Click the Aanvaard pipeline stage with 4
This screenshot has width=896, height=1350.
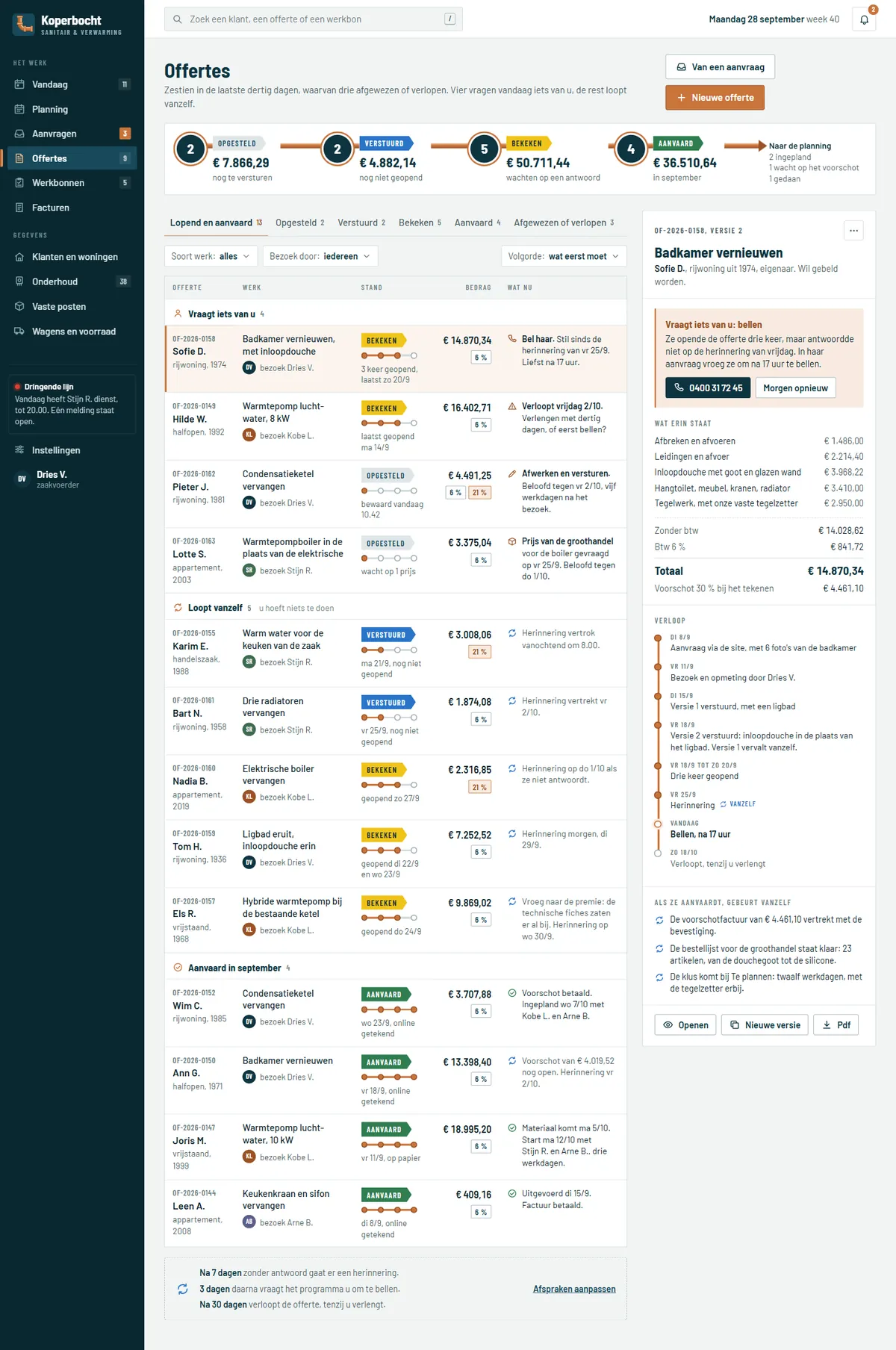[x=631, y=149]
